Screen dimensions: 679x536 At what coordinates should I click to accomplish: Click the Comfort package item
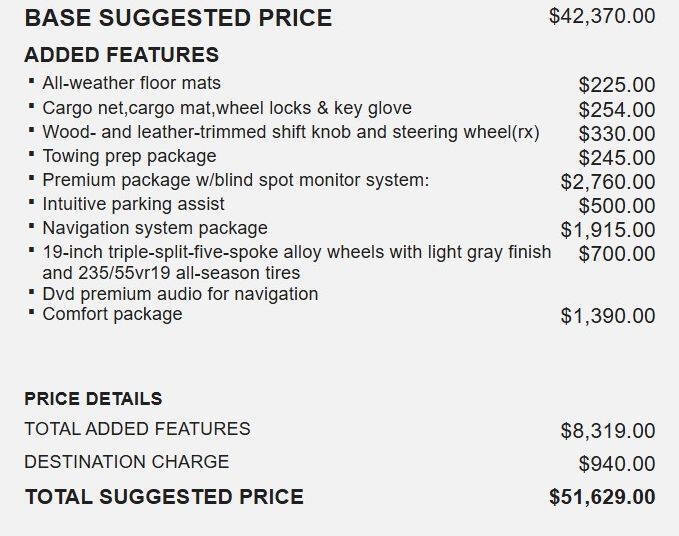(x=112, y=314)
